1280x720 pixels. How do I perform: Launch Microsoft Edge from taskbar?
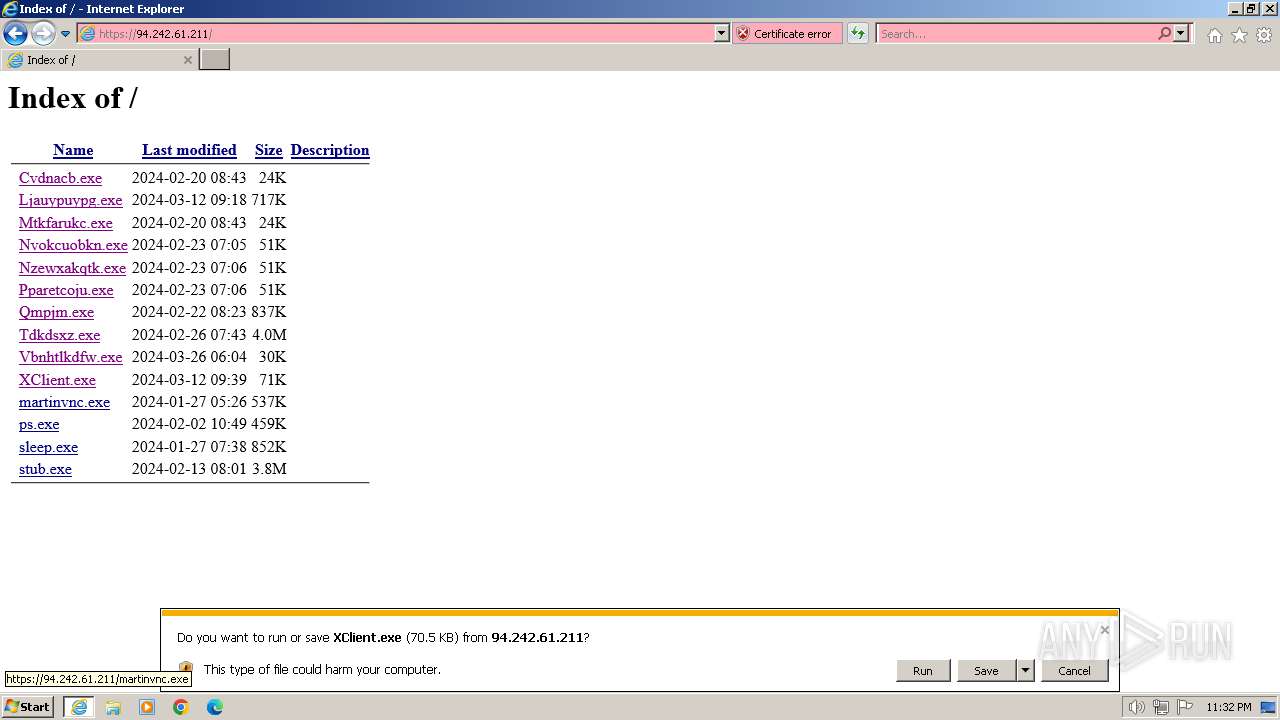pyautogui.click(x=215, y=707)
